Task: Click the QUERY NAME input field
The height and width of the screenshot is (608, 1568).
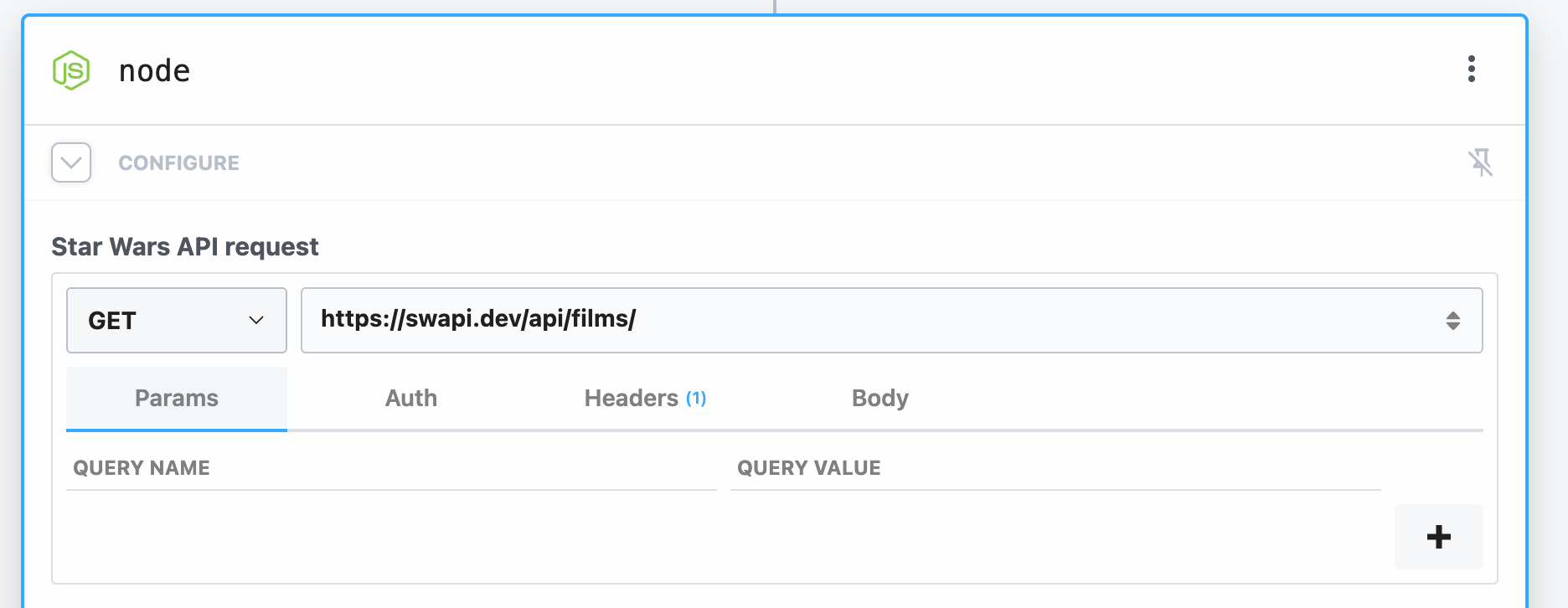Action: 391,469
